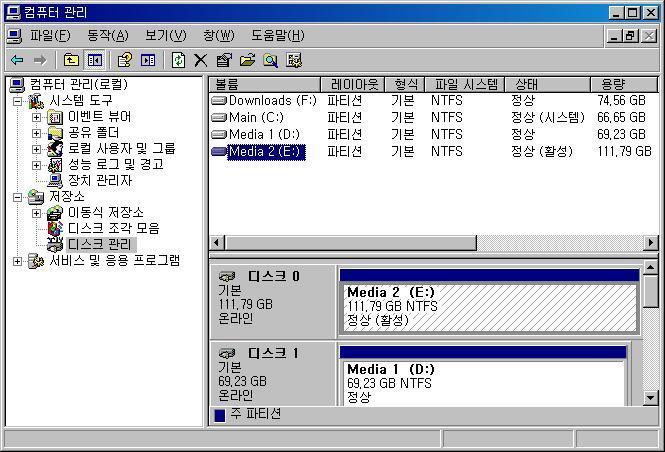Screen dimensions: 665x452
Task: Select the Media 1 (D:) partition block on 디스크 1
Action: coord(483,376)
